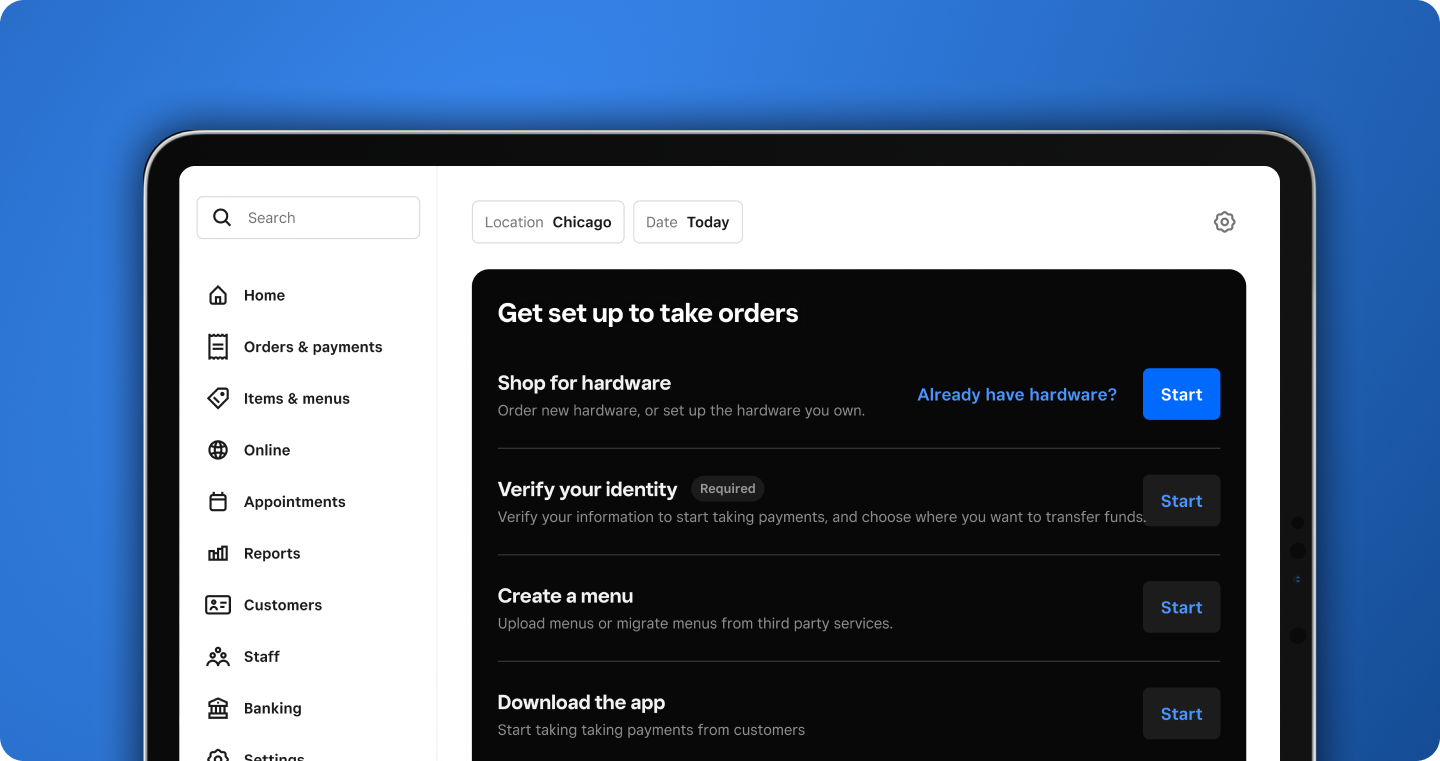Viewport: 1440px width, 761px height.
Task: Select Reports in the sidebar navigation
Action: (x=271, y=553)
